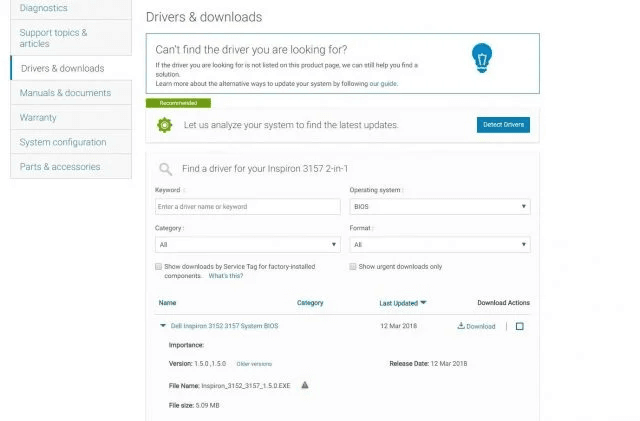This screenshot has height=421, width=640.
Task: Expand the Format dropdown
Action: (x=439, y=245)
